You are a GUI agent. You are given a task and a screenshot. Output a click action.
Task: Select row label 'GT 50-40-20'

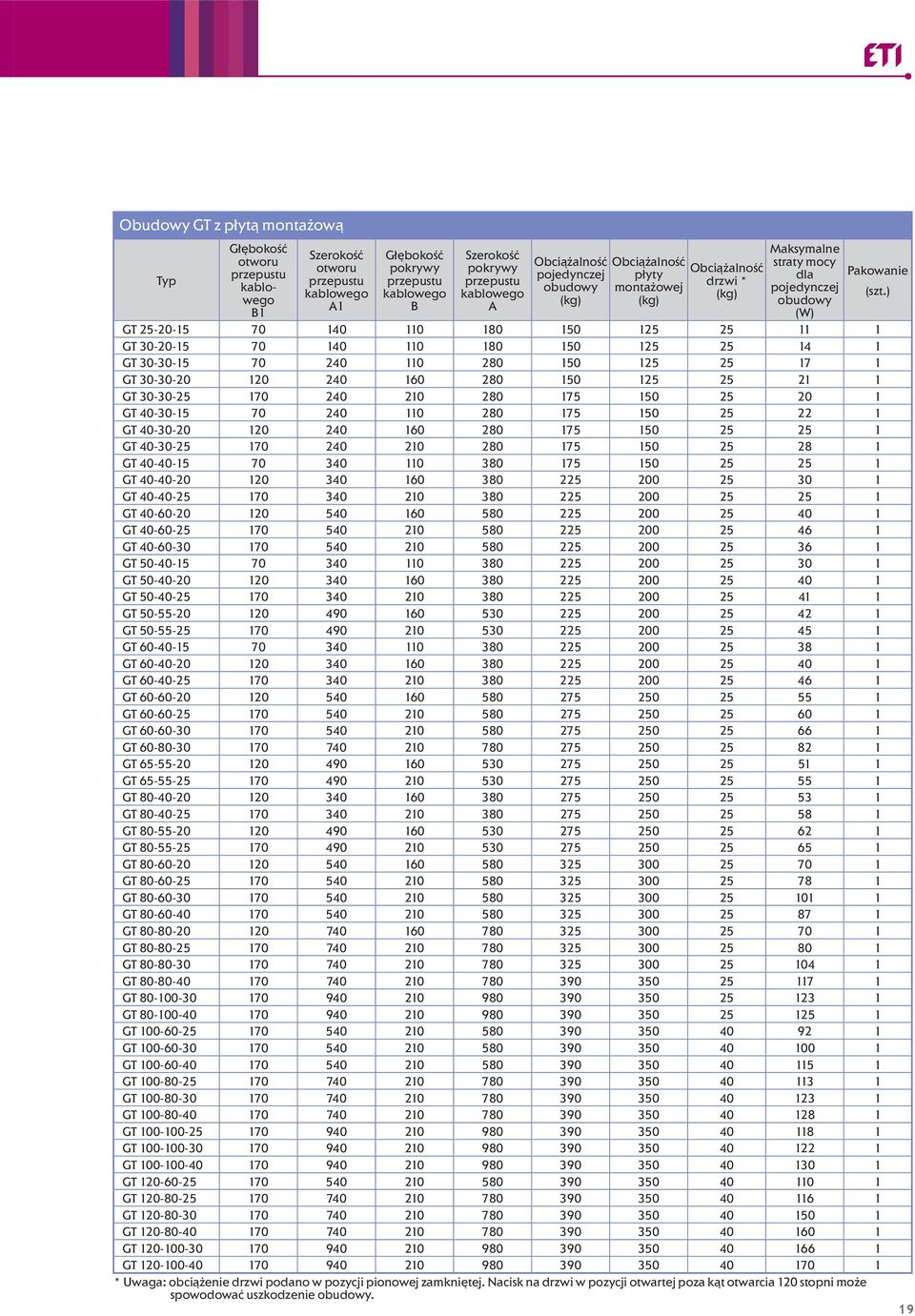coord(156,580)
